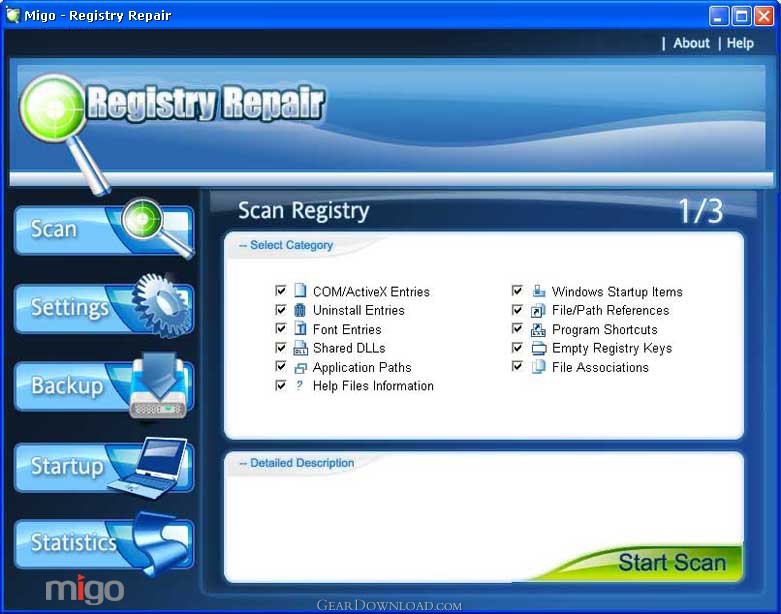Viewport: 781px width, 614px height.
Task: Click the Uninstall Entries trash icon
Action: (x=300, y=310)
